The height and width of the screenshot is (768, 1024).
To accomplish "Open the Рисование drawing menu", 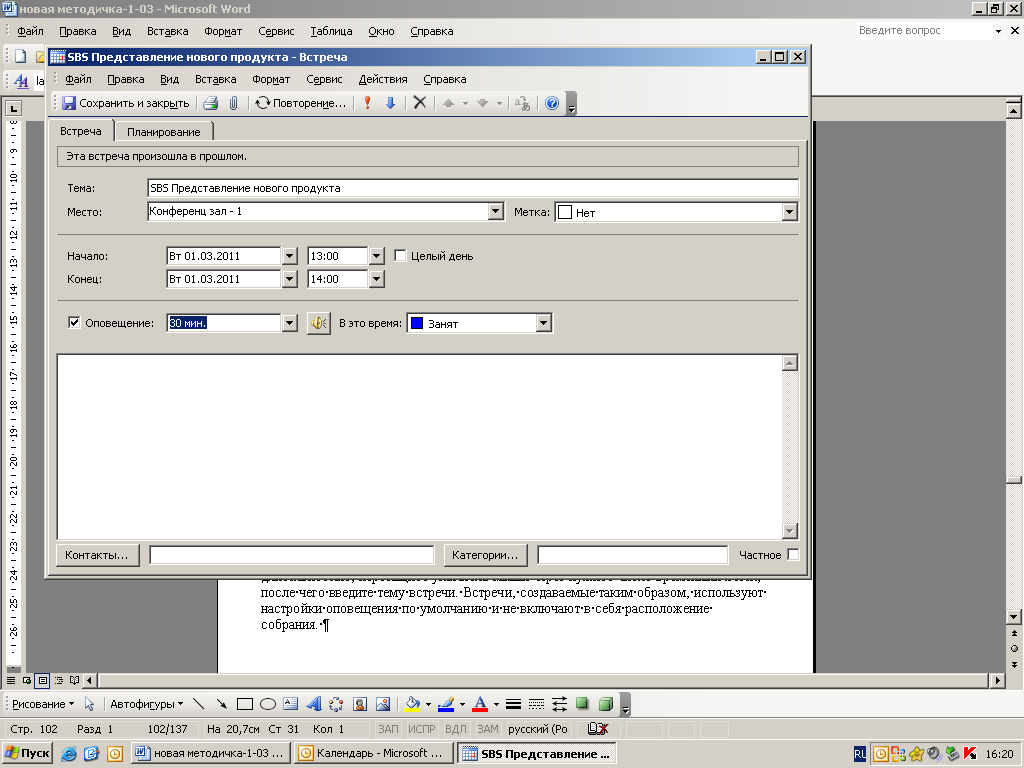I will 43,704.
